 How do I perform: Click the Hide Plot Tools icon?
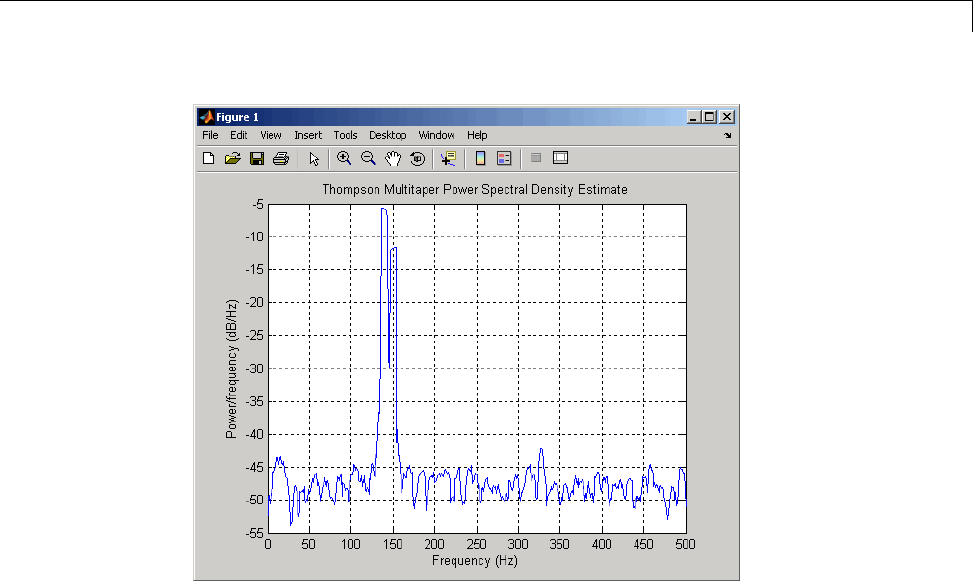click(x=536, y=158)
